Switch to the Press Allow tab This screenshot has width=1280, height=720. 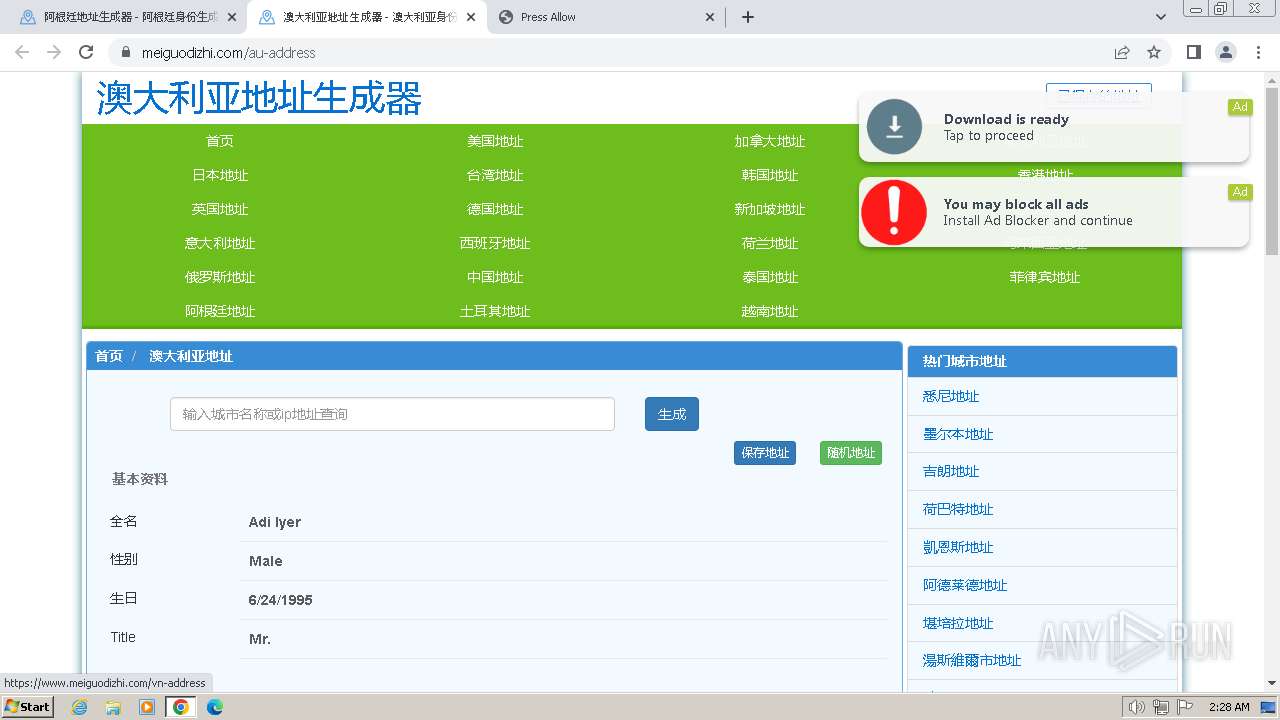point(607,17)
